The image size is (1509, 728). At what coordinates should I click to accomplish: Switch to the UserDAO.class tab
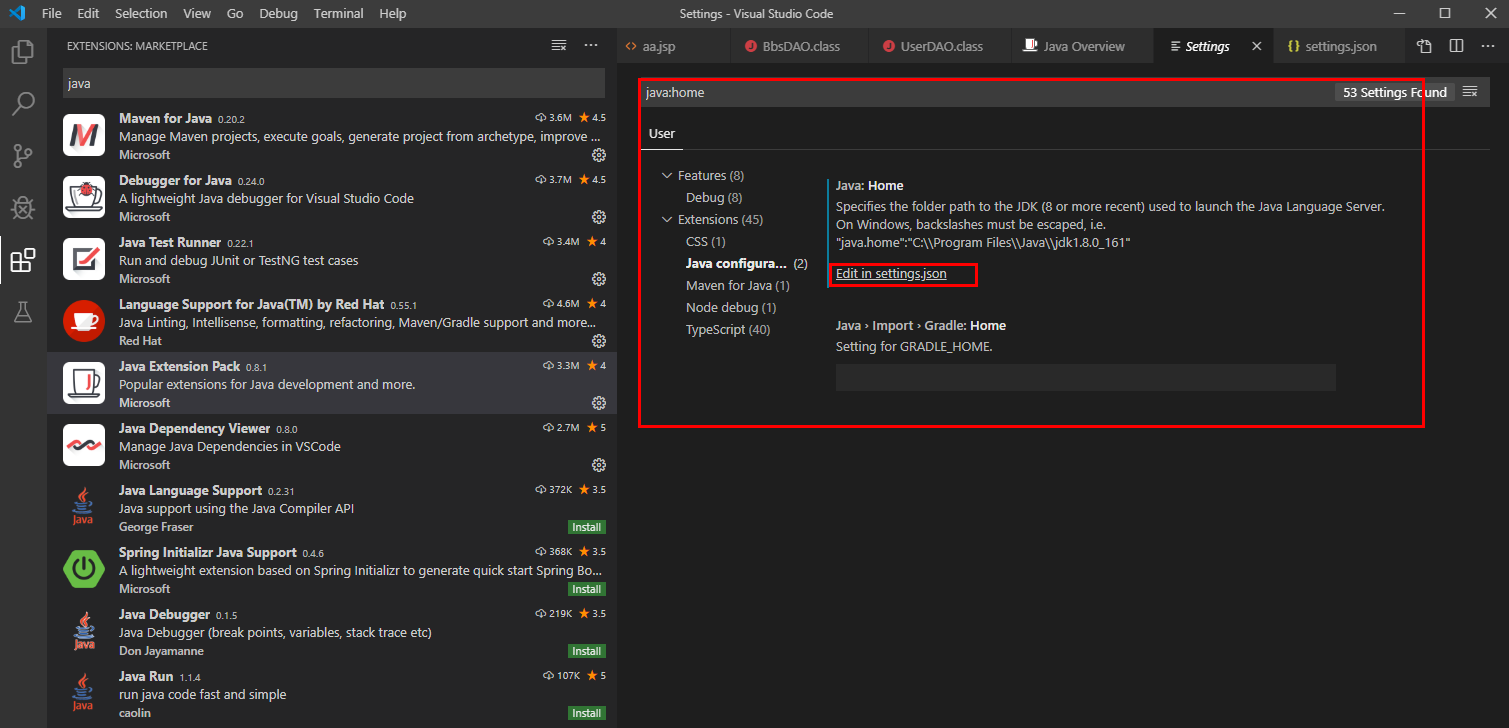[x=941, y=46]
